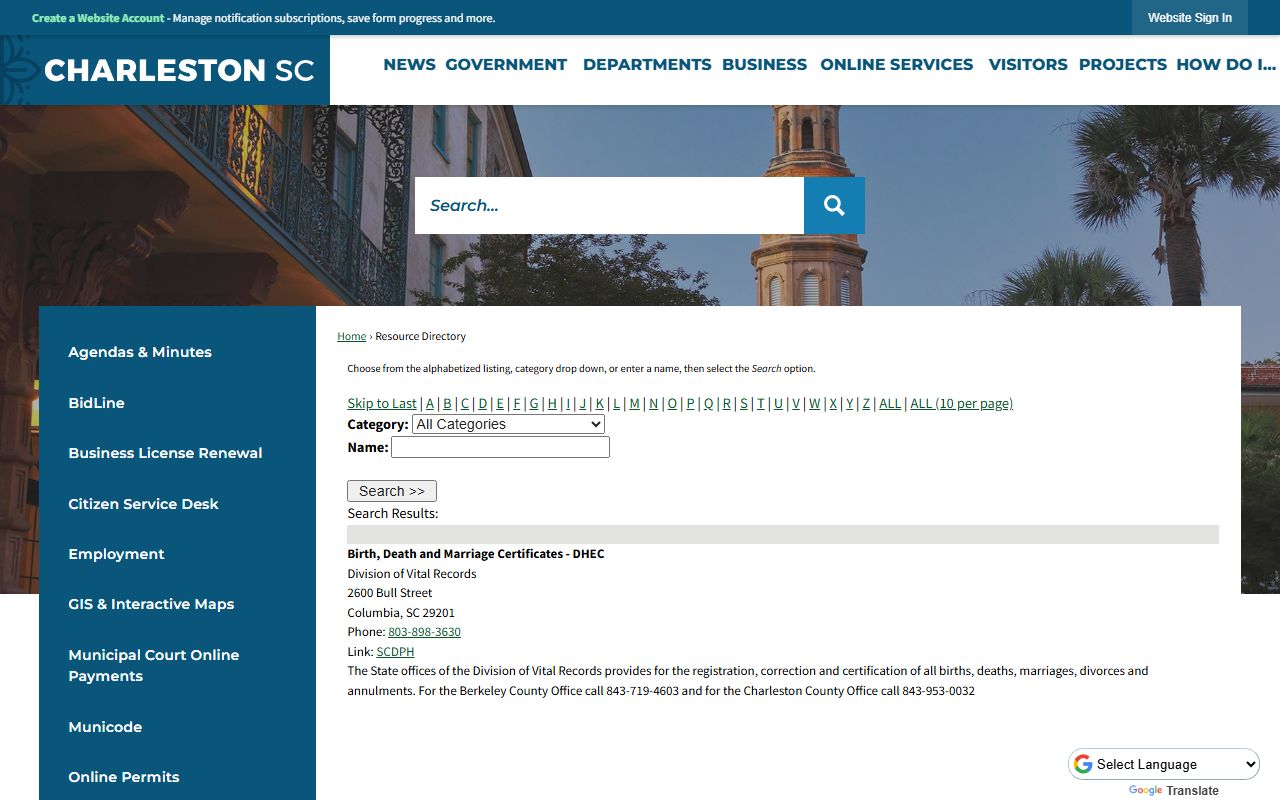
Task: Open the How Do I menu
Action: (x=1226, y=64)
